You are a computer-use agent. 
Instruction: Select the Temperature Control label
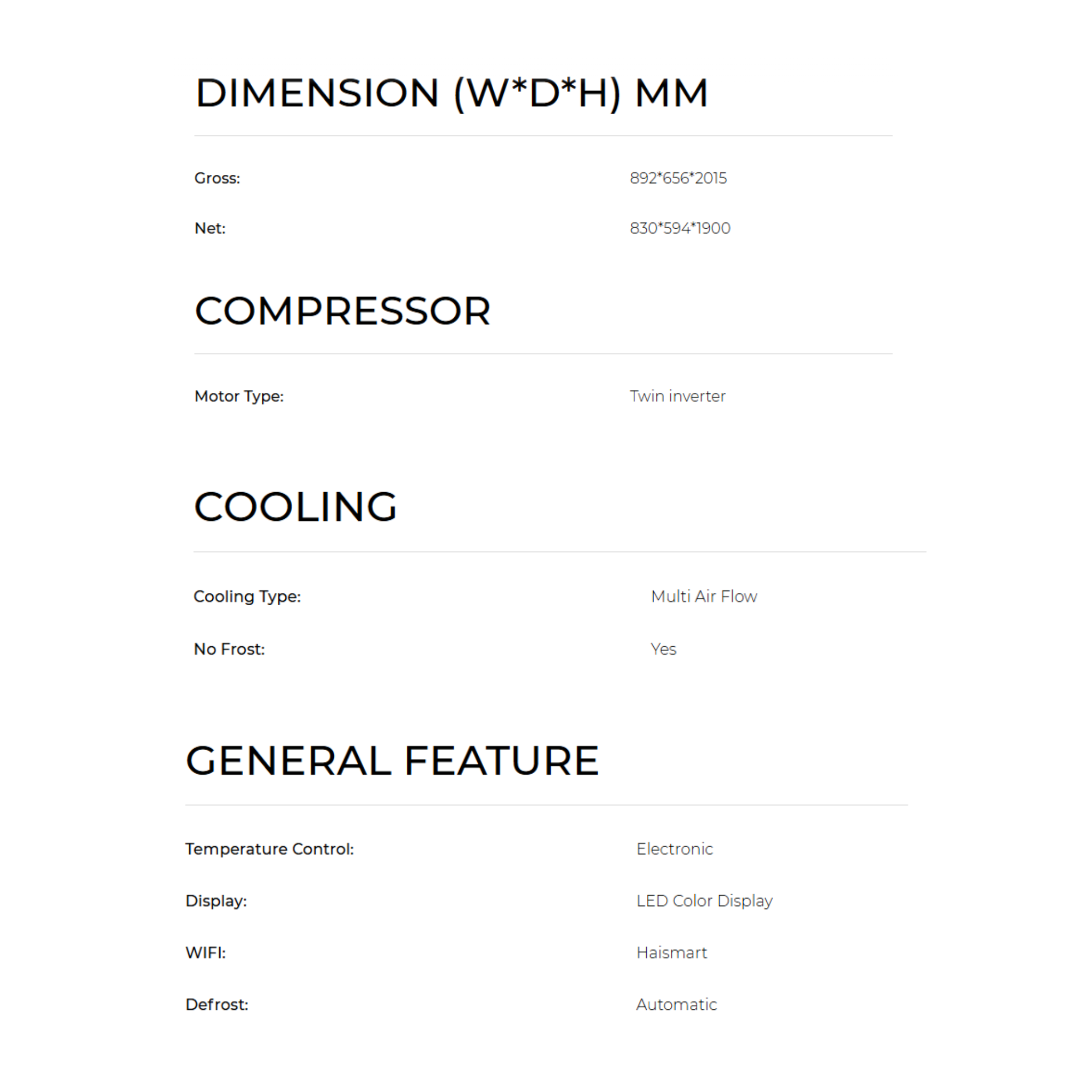[x=269, y=849]
